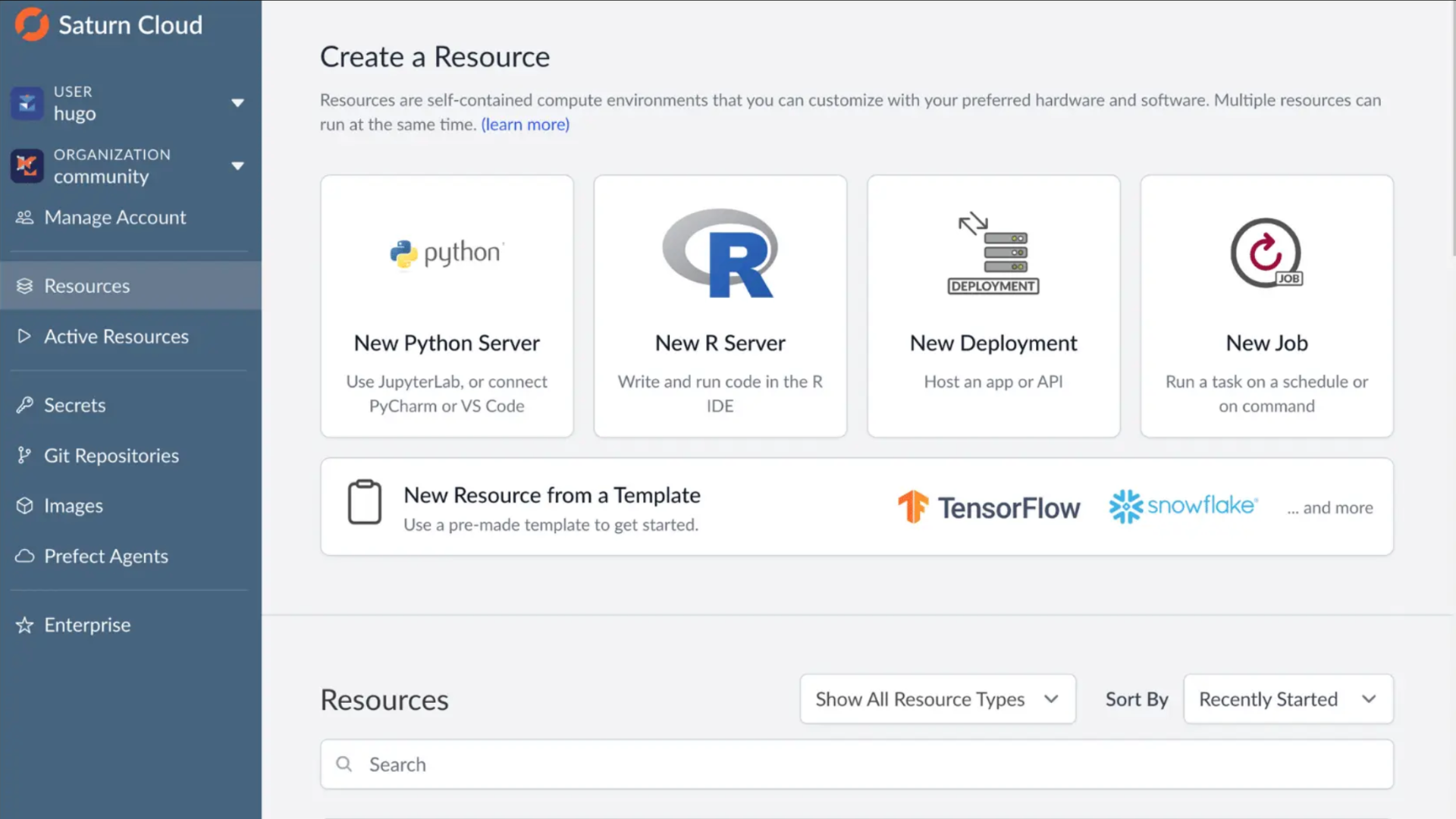
Task: Click the Saturn Cloud logo icon
Action: coord(31,24)
